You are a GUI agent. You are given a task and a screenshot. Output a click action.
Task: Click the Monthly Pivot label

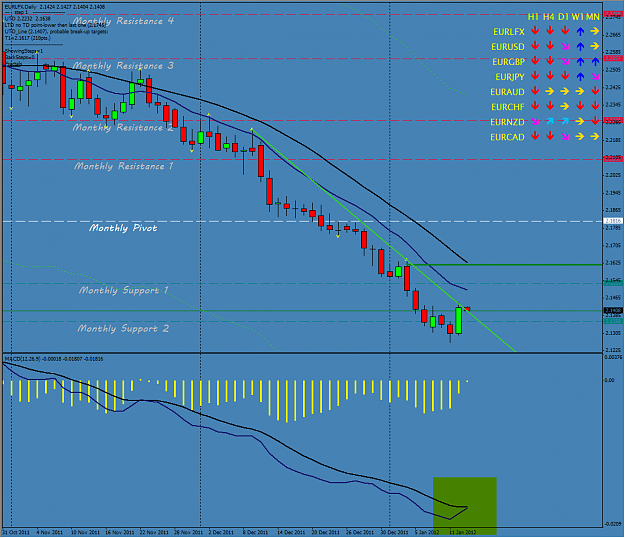pos(123,228)
